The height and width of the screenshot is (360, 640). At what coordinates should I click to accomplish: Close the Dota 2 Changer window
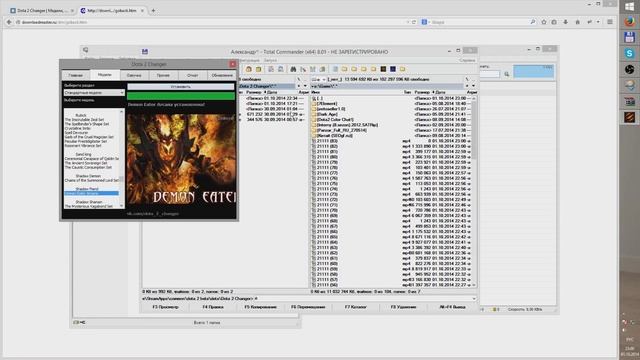(x=233, y=64)
